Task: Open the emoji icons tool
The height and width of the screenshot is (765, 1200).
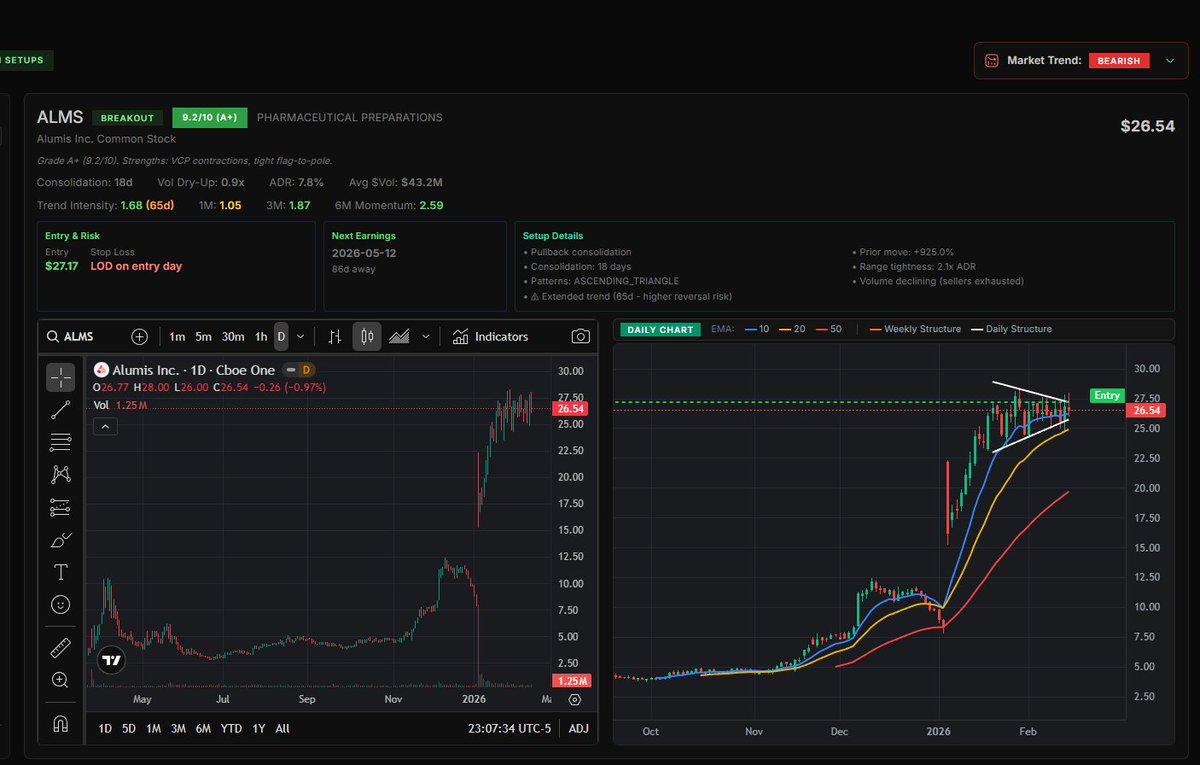Action: click(x=60, y=605)
